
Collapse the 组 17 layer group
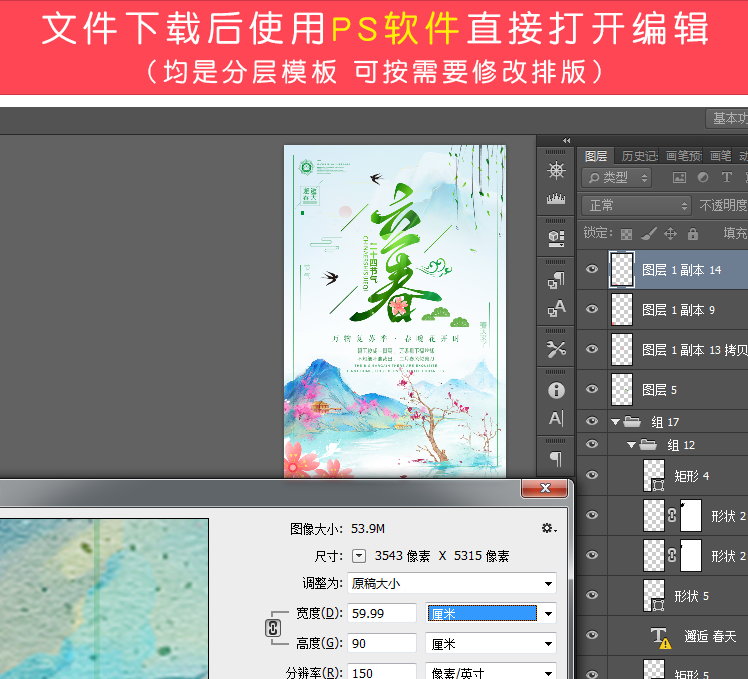[x=615, y=422]
